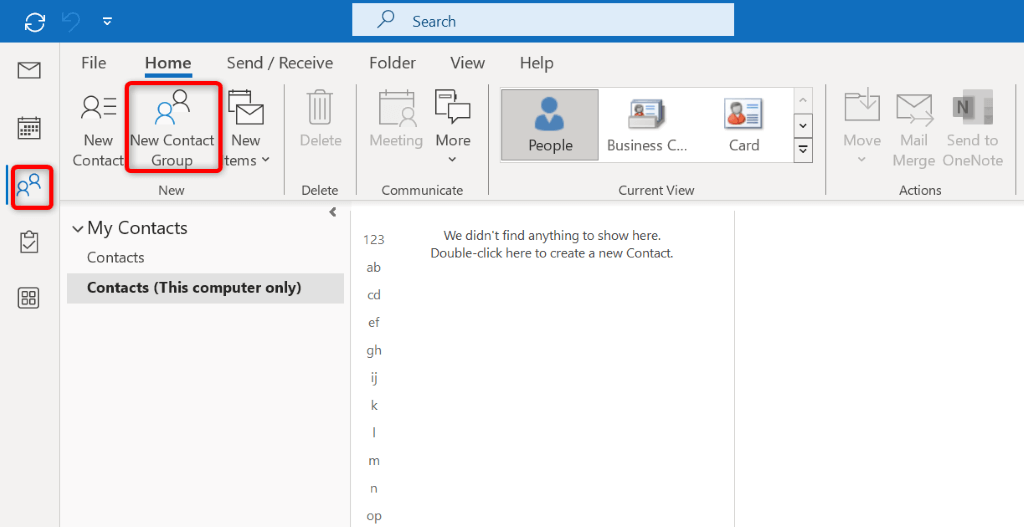Select the Business Card view
The height and width of the screenshot is (527, 1024).
647,126
